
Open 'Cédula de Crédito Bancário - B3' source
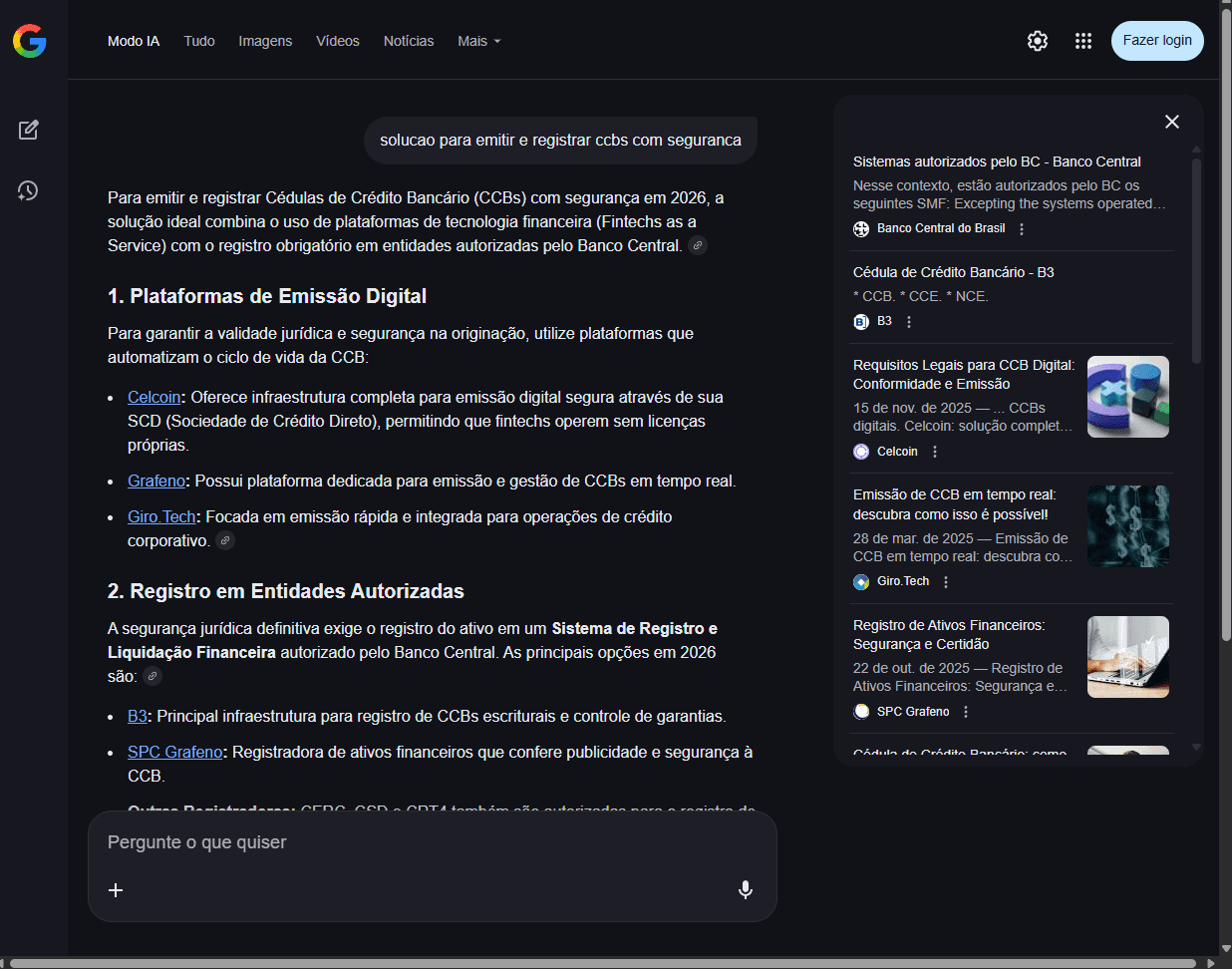pyautogui.click(x=953, y=272)
